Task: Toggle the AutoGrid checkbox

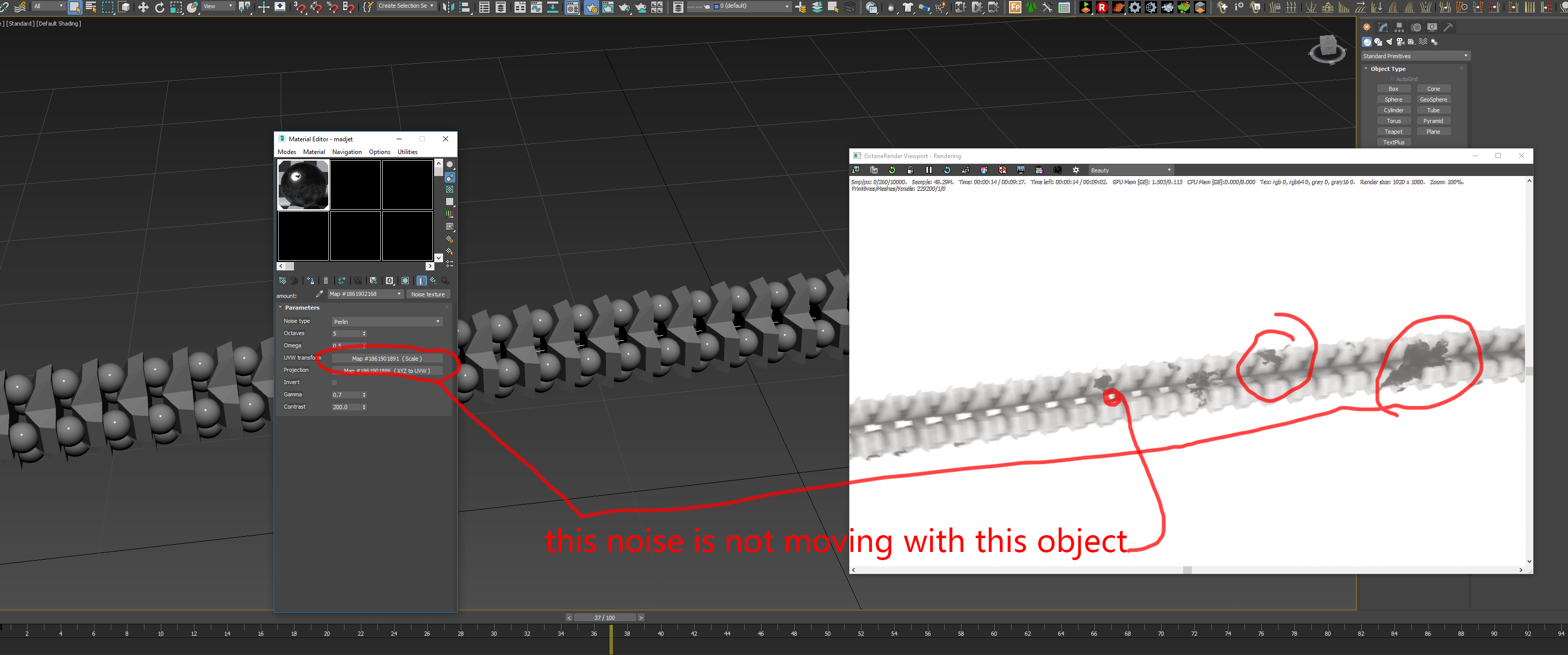Action: point(1392,79)
